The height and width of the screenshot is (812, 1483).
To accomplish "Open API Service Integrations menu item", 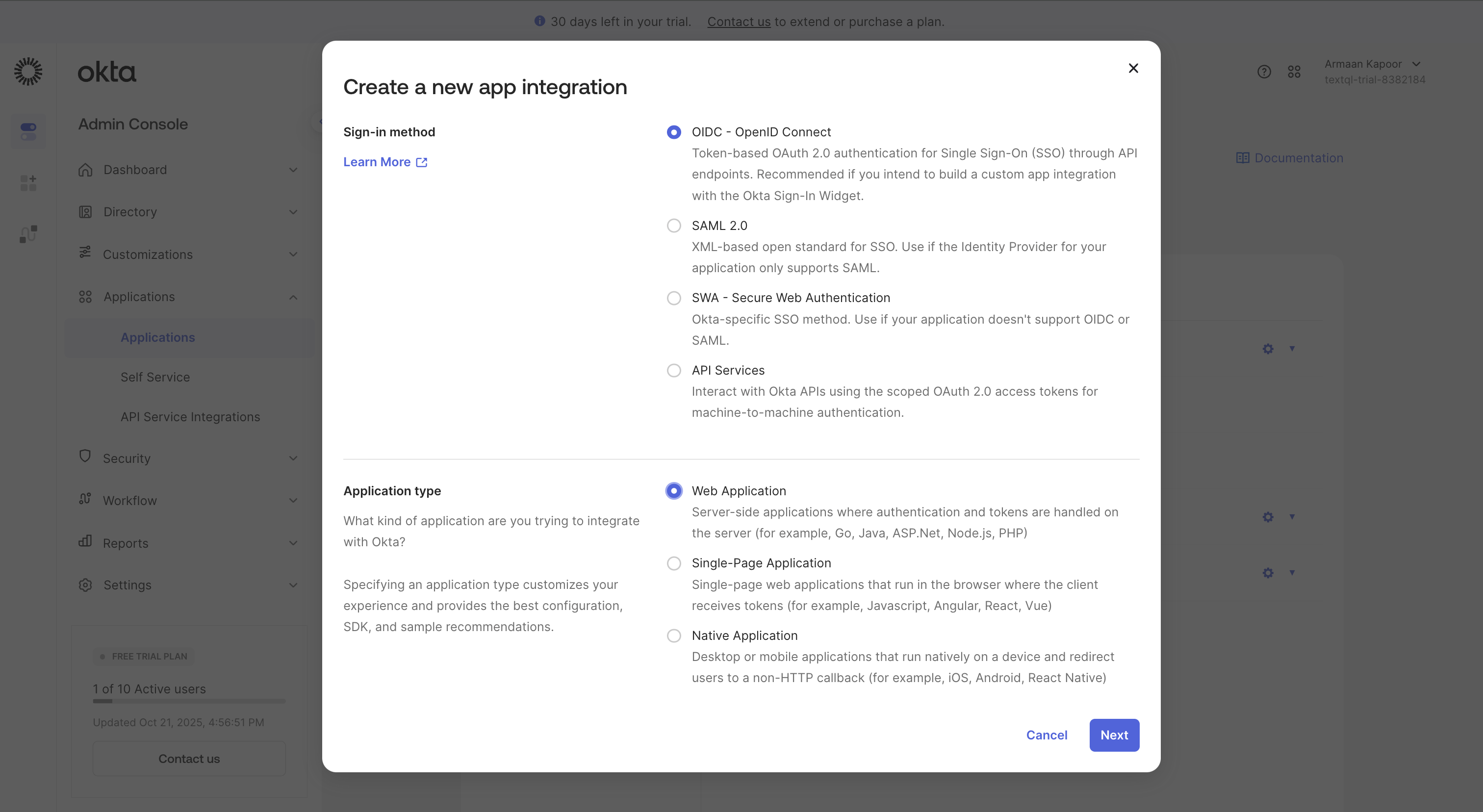I will 190,417.
